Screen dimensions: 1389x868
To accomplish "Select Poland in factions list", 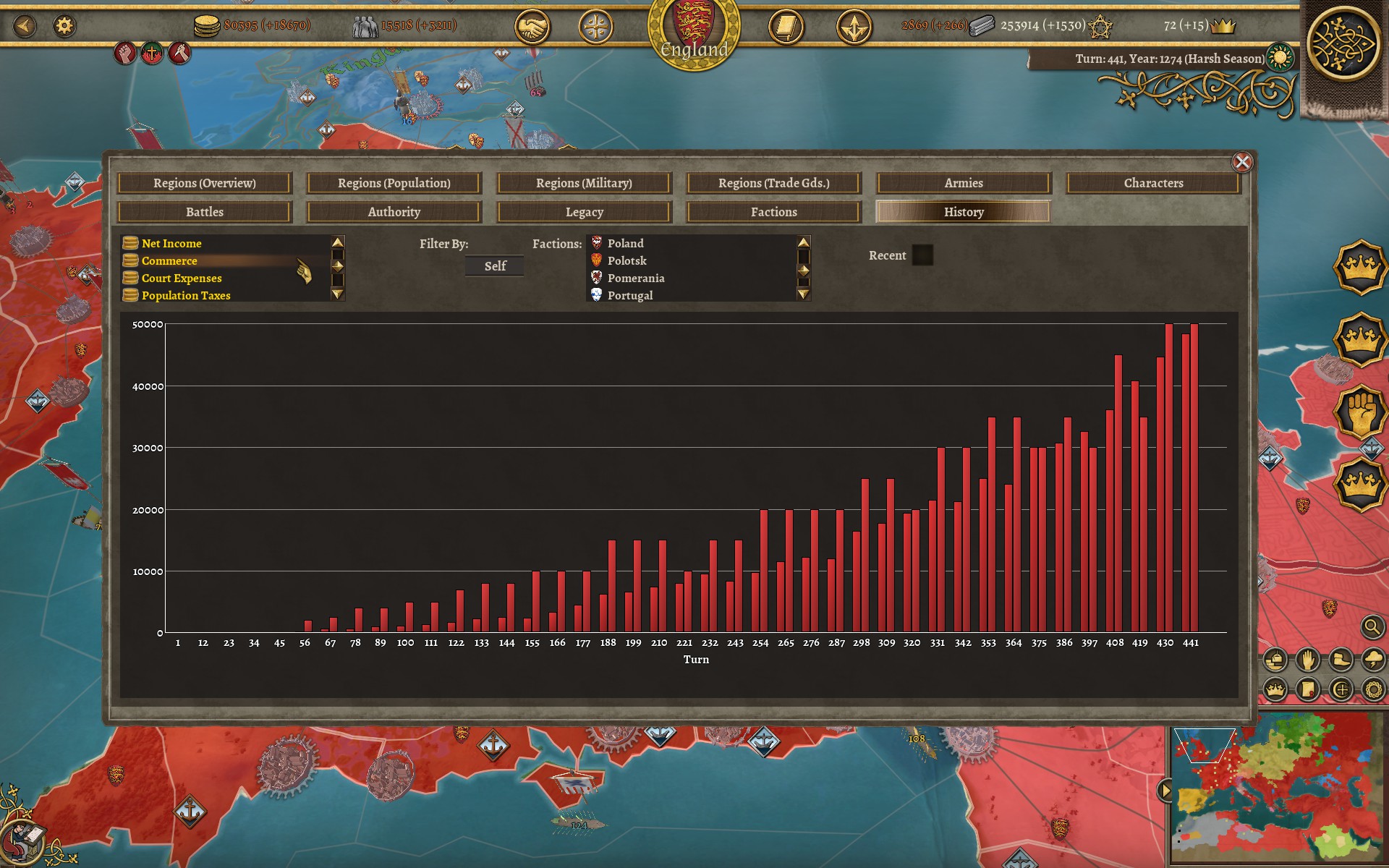I will (692, 243).
